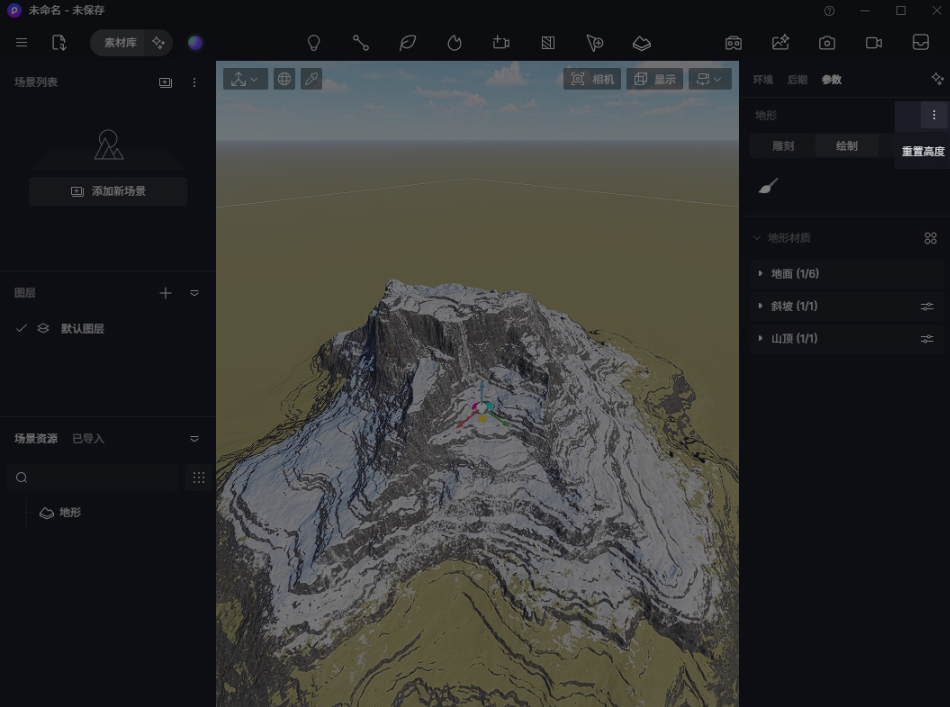Image resolution: width=950 pixels, height=707 pixels.
Task: Click the globe icon in viewport toolbar
Action: (284, 79)
